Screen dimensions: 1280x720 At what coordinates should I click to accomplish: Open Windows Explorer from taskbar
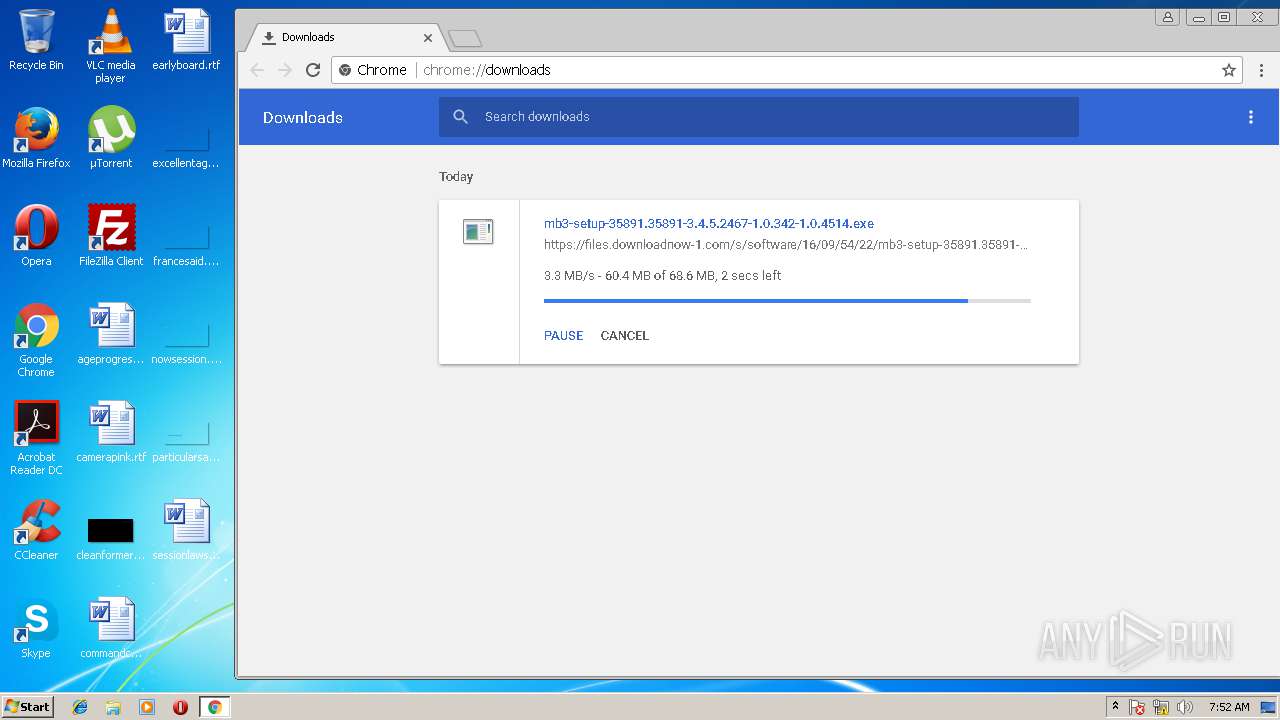(x=113, y=707)
